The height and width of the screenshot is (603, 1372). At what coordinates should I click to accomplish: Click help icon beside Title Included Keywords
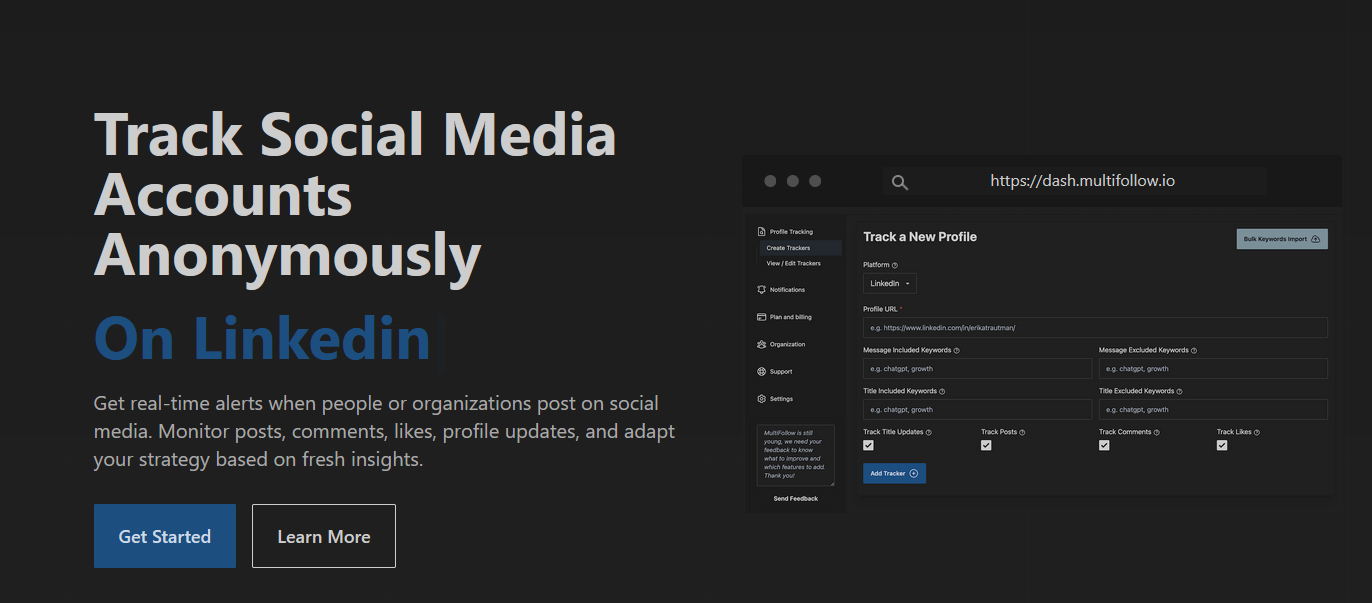942,391
